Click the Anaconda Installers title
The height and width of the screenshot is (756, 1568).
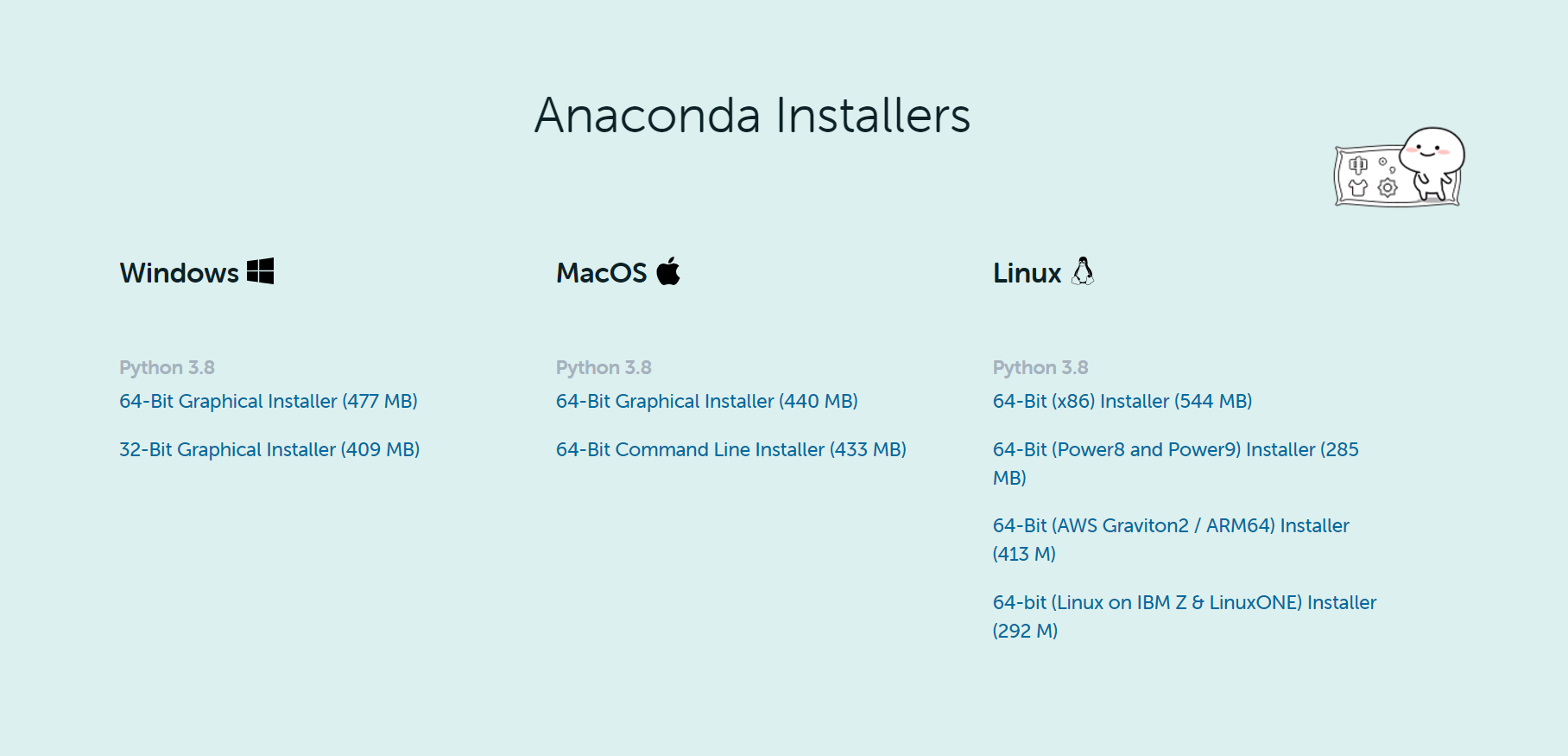tap(753, 115)
